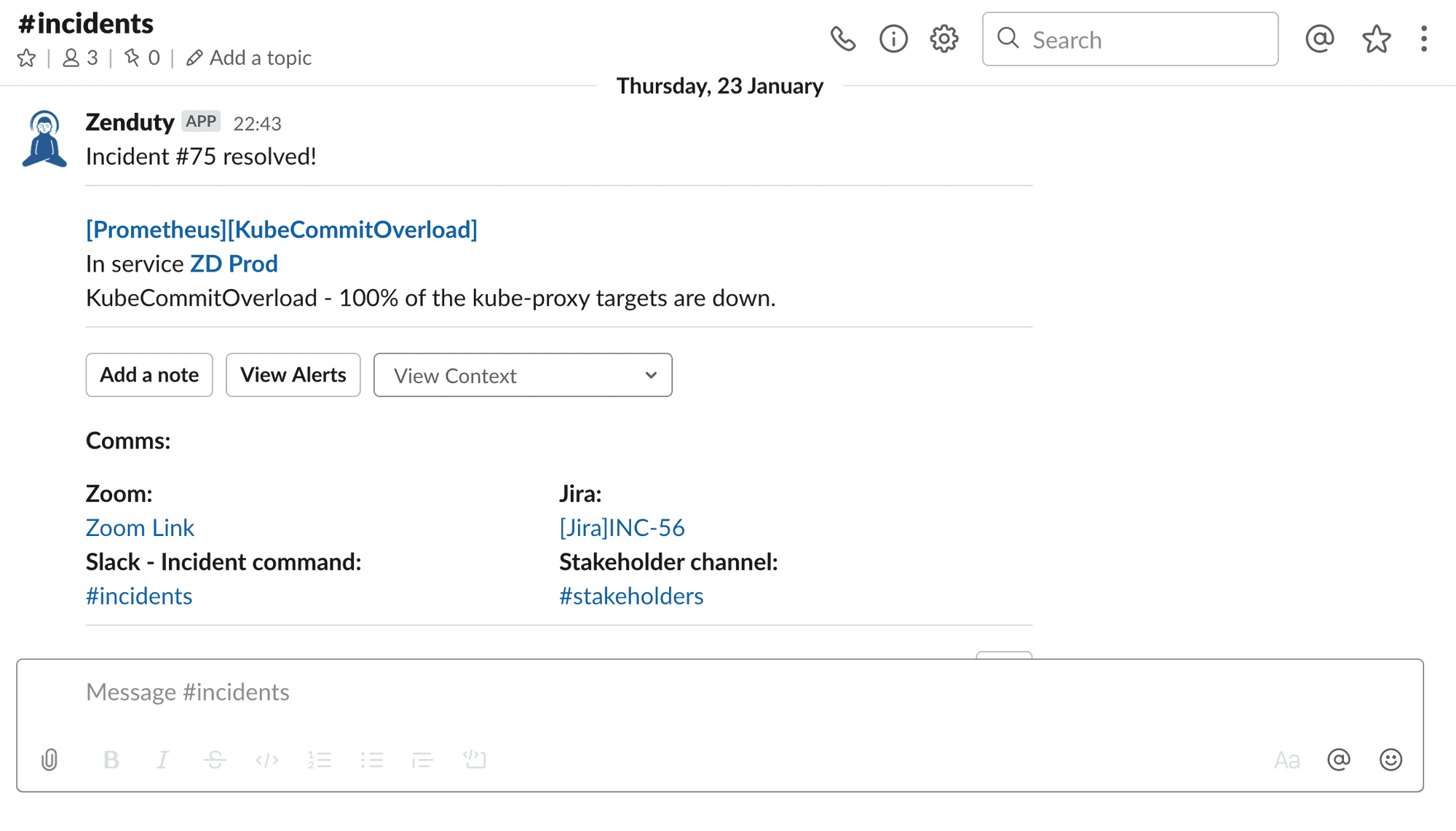Viewport: 1456px width, 831px height.
Task: Open the Zoom Link for the incident
Action: [140, 527]
